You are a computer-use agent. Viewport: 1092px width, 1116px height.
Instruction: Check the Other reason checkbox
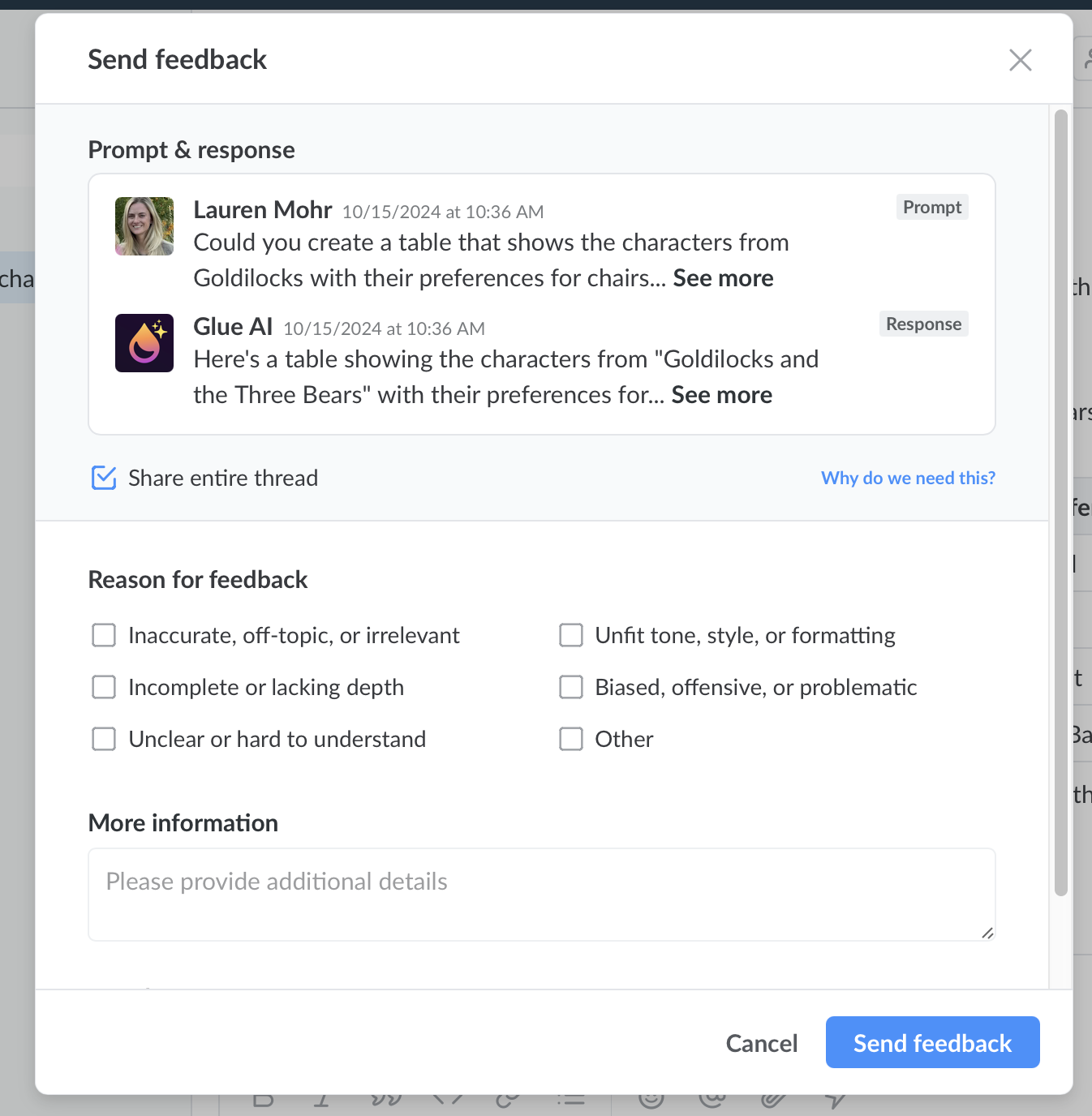tap(571, 740)
